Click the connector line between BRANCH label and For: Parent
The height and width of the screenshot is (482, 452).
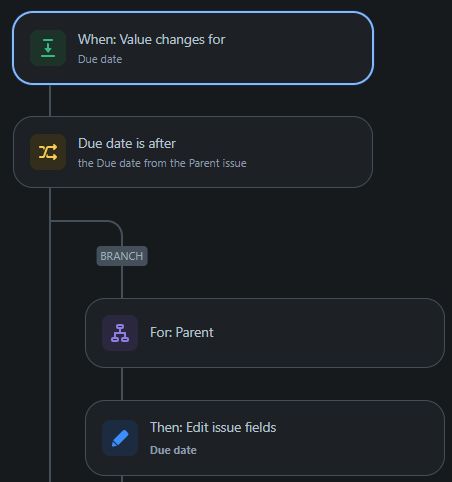(x=122, y=282)
